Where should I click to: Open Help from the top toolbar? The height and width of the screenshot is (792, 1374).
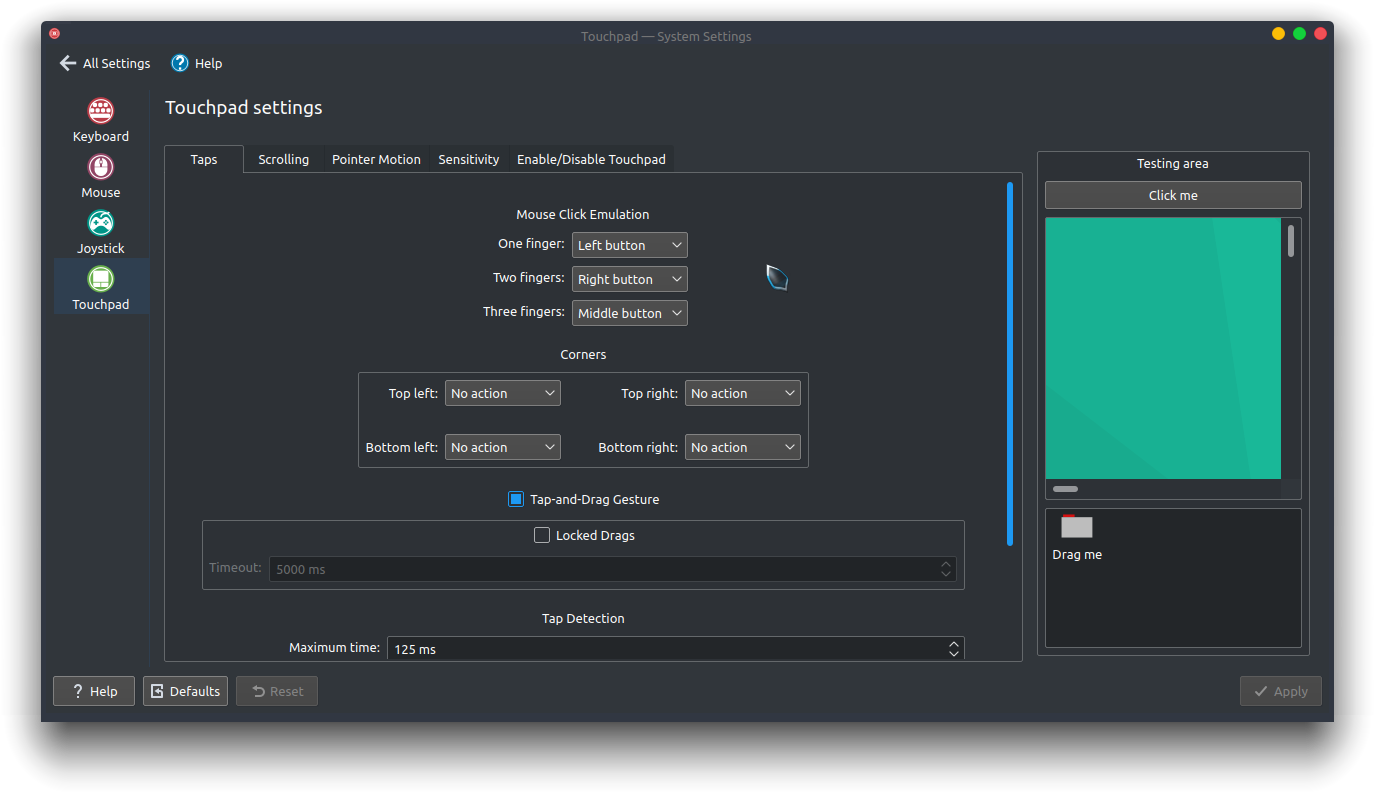coord(196,63)
